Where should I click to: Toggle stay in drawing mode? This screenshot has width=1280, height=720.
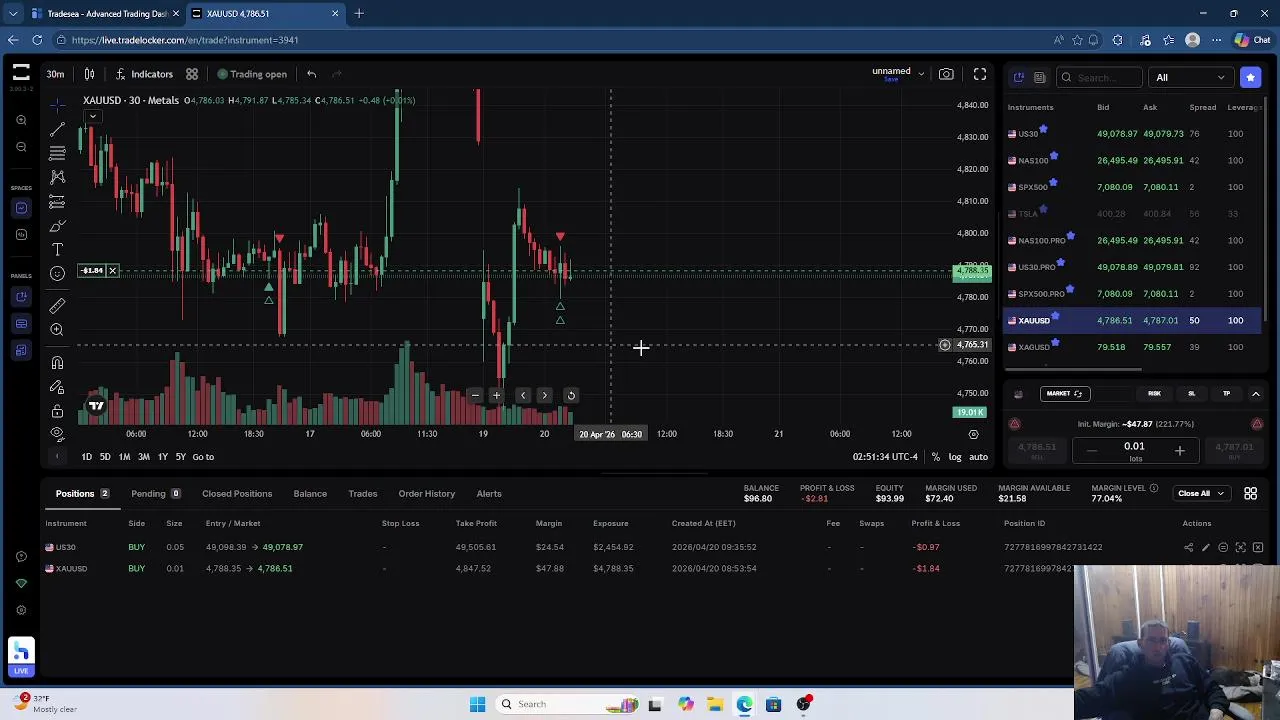coord(57,386)
